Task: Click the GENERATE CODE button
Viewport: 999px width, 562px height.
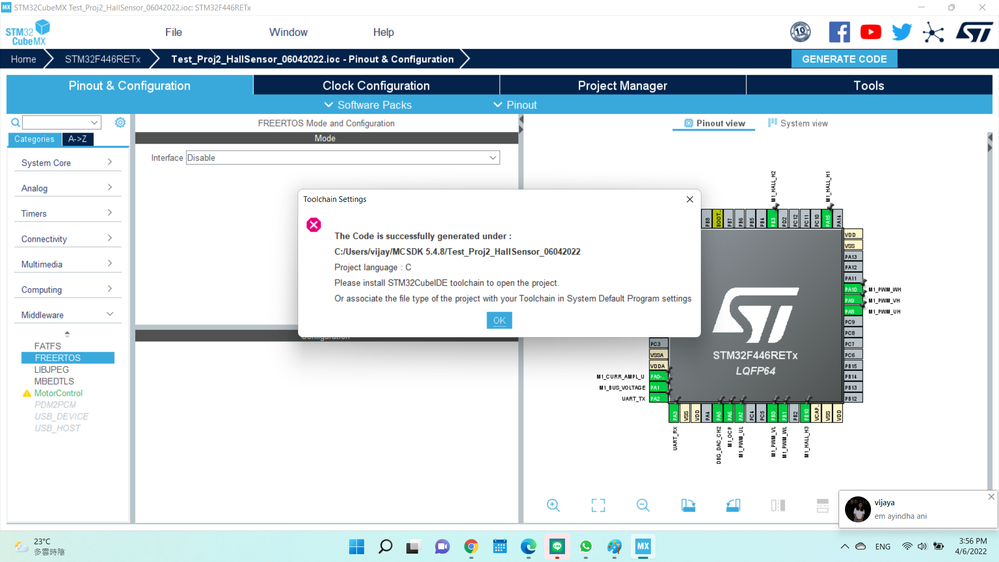Action: click(x=844, y=59)
